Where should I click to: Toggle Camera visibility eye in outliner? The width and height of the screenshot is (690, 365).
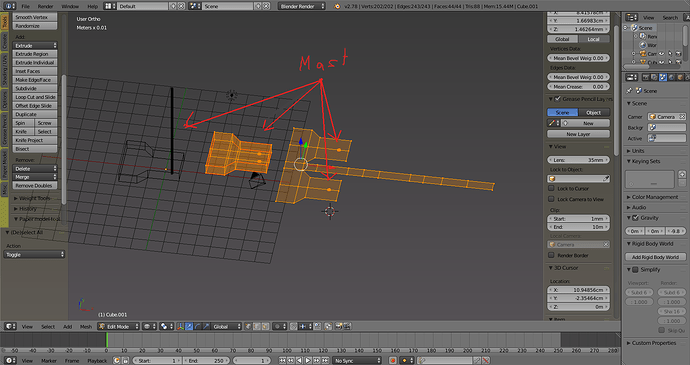point(661,54)
